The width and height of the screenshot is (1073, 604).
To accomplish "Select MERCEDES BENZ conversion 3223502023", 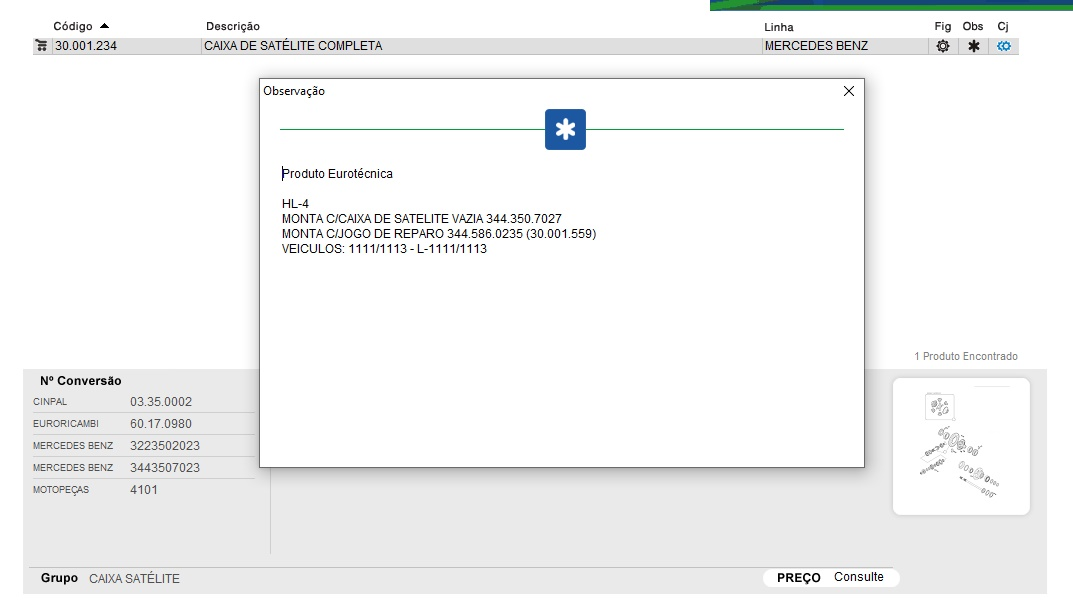I will [165, 446].
